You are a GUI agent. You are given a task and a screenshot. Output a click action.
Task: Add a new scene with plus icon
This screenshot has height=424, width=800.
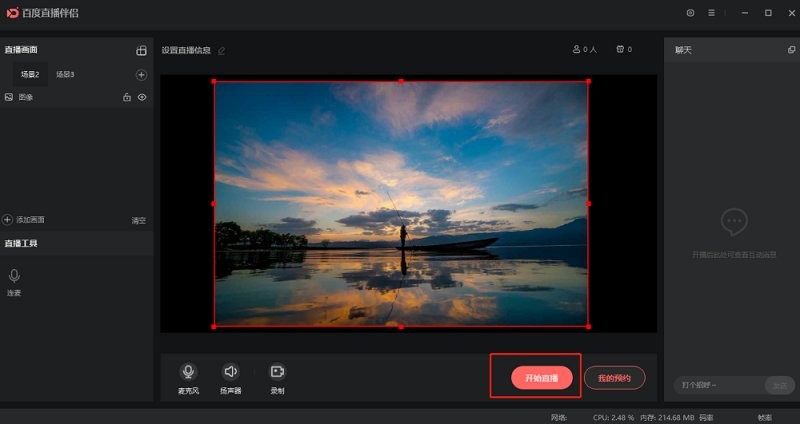[141, 75]
